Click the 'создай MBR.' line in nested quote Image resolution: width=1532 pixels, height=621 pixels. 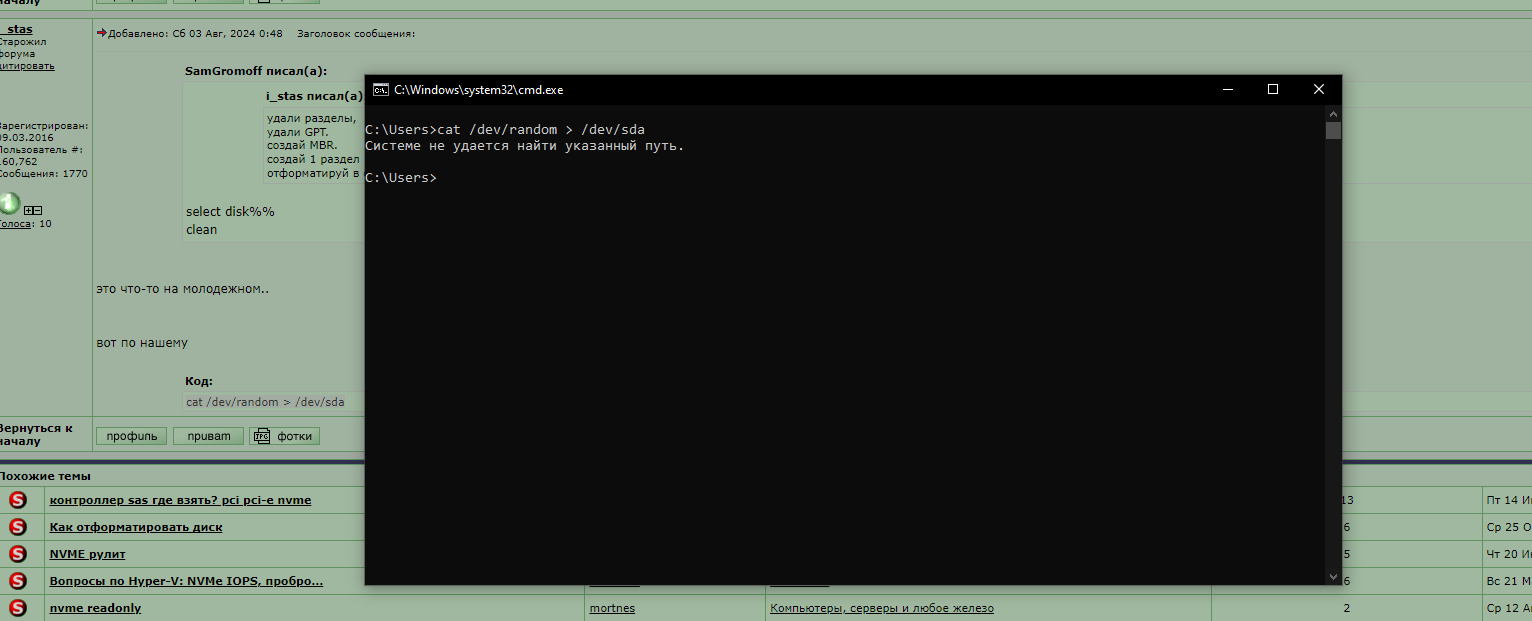[300, 146]
